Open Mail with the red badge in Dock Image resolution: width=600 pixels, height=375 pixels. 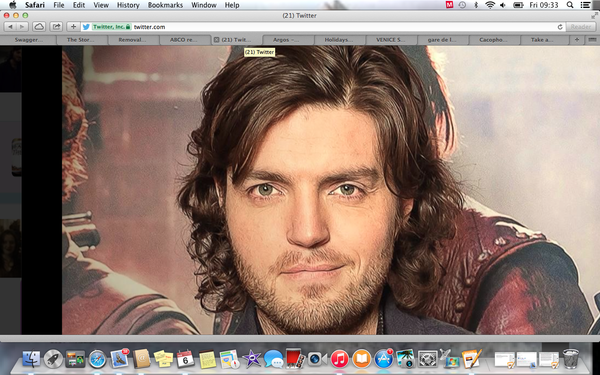[119, 359]
